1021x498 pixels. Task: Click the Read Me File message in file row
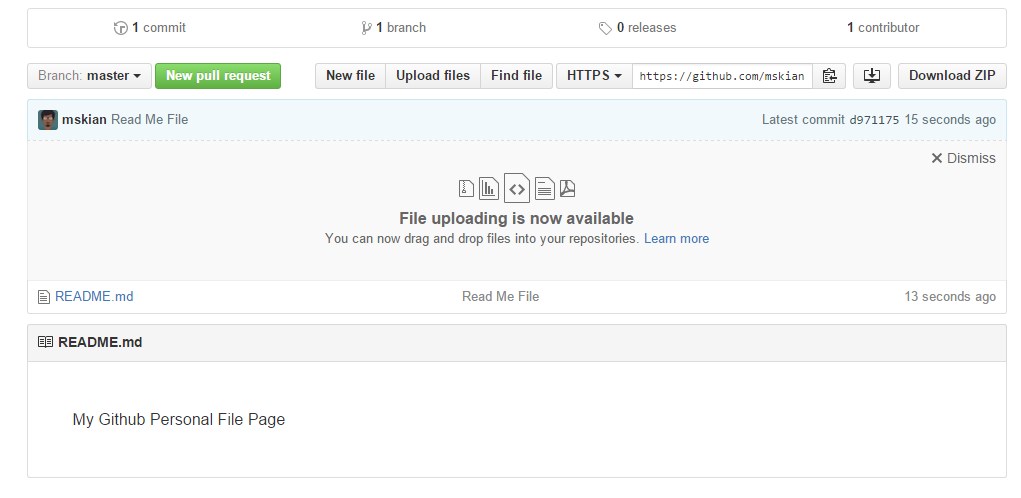pyautogui.click(x=501, y=297)
